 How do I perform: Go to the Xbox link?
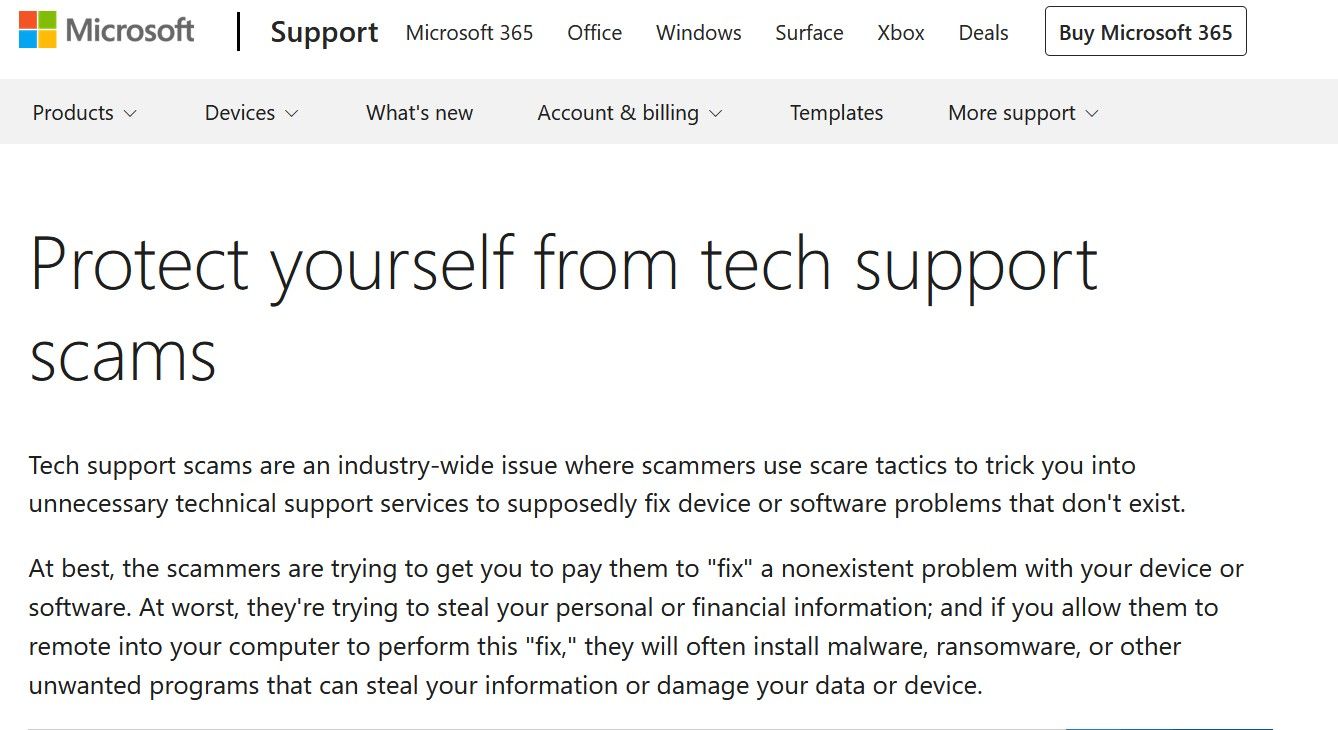900,32
